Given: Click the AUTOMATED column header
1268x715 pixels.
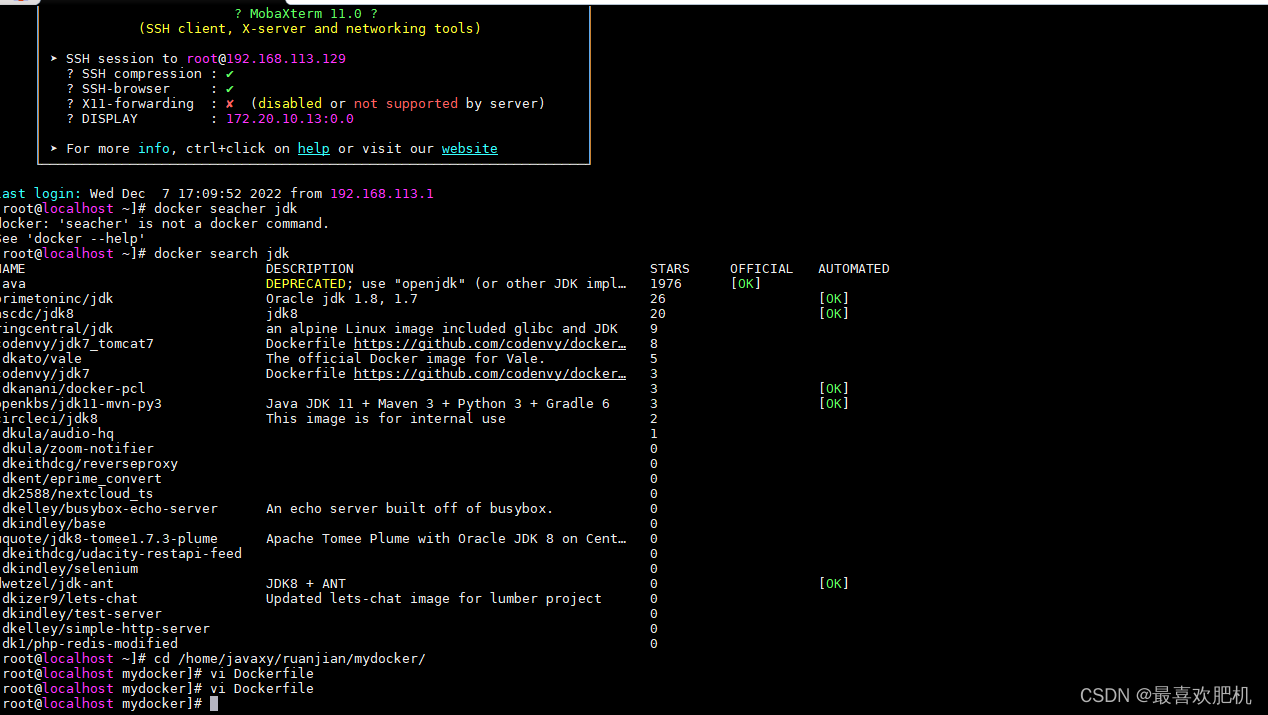Looking at the screenshot, I should click(854, 268).
